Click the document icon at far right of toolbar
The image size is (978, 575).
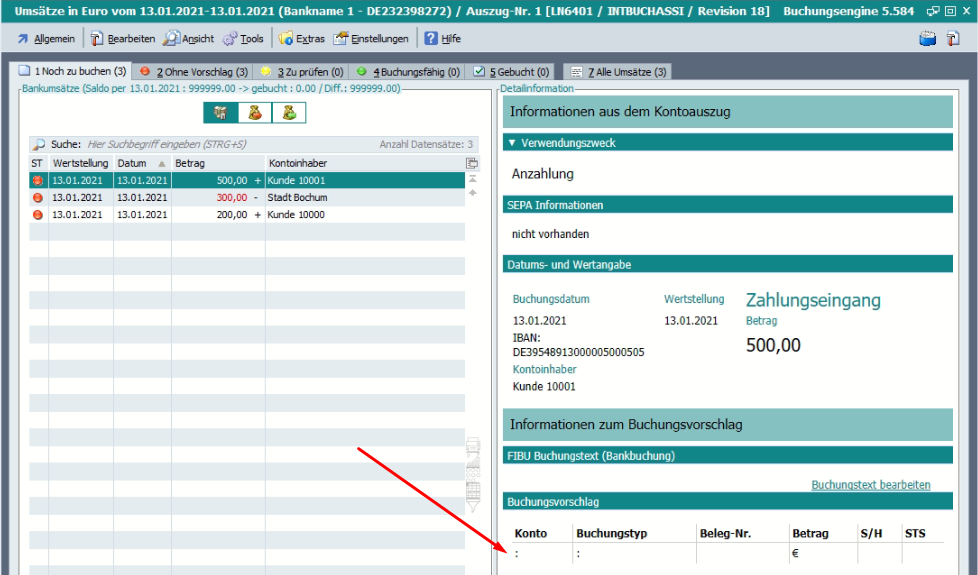click(x=953, y=39)
